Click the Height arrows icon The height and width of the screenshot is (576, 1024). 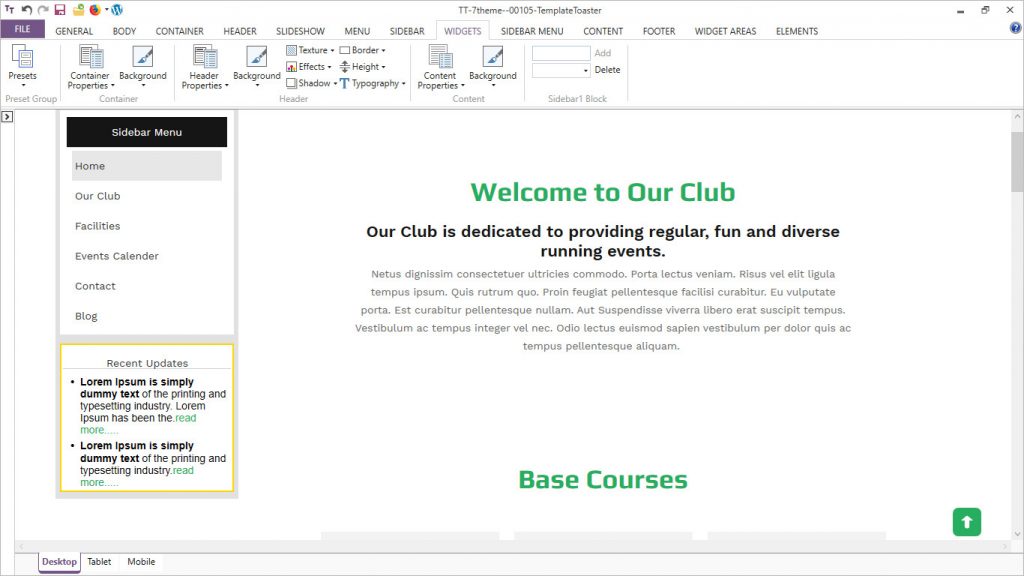(x=345, y=67)
